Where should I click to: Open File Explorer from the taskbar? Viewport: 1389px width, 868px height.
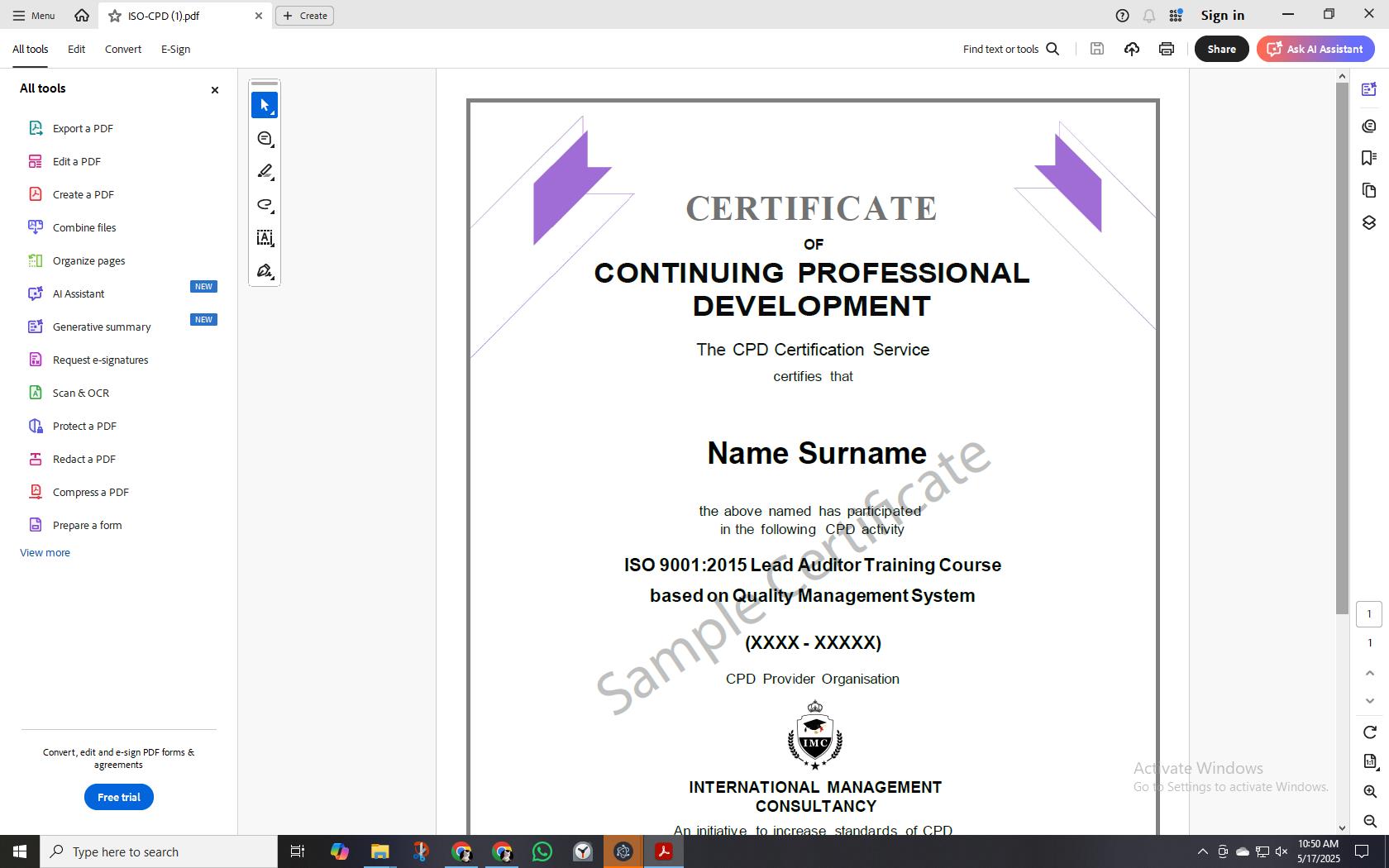pos(380,851)
